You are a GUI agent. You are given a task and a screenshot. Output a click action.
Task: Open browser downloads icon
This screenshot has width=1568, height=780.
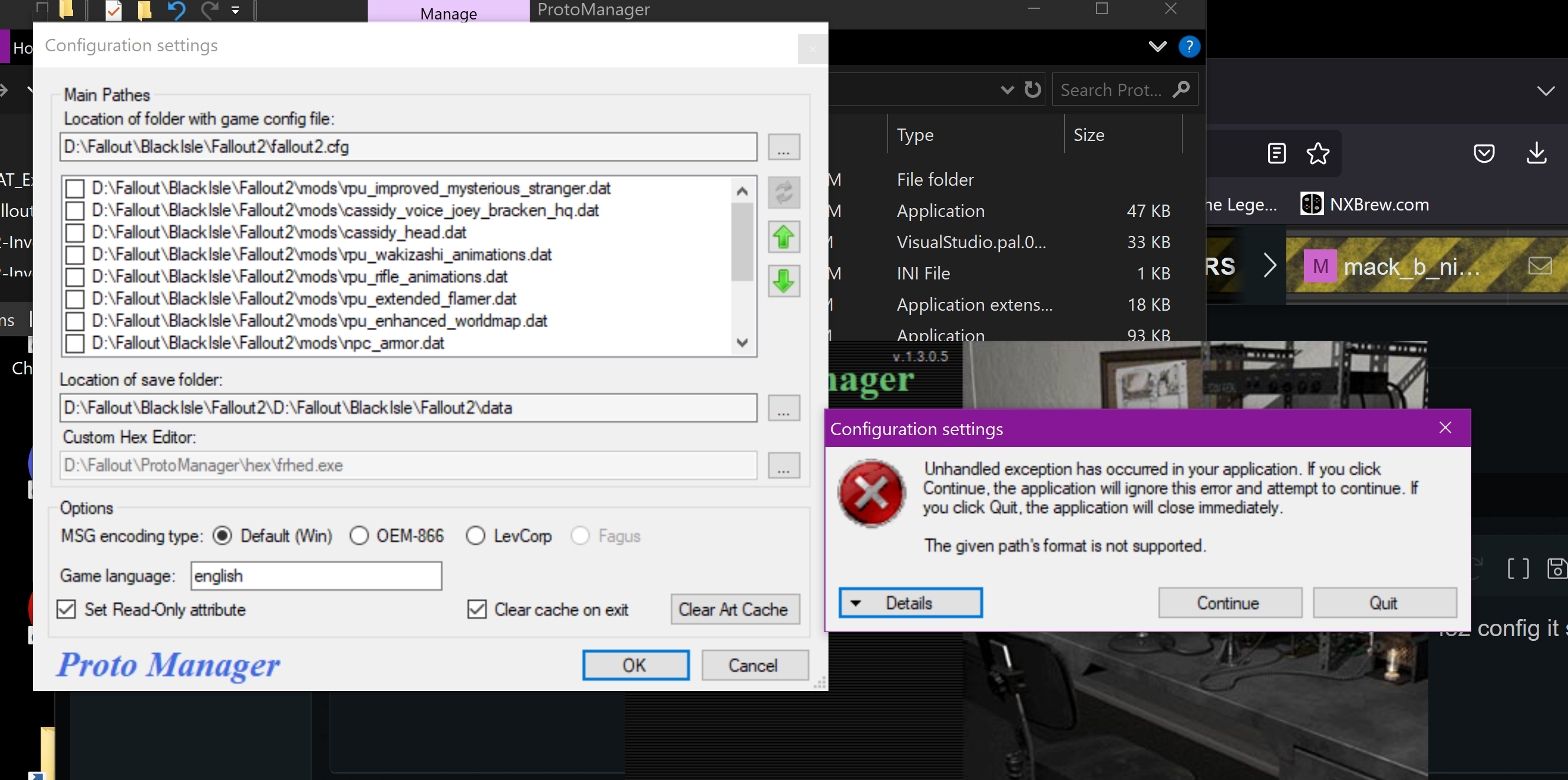(1536, 153)
